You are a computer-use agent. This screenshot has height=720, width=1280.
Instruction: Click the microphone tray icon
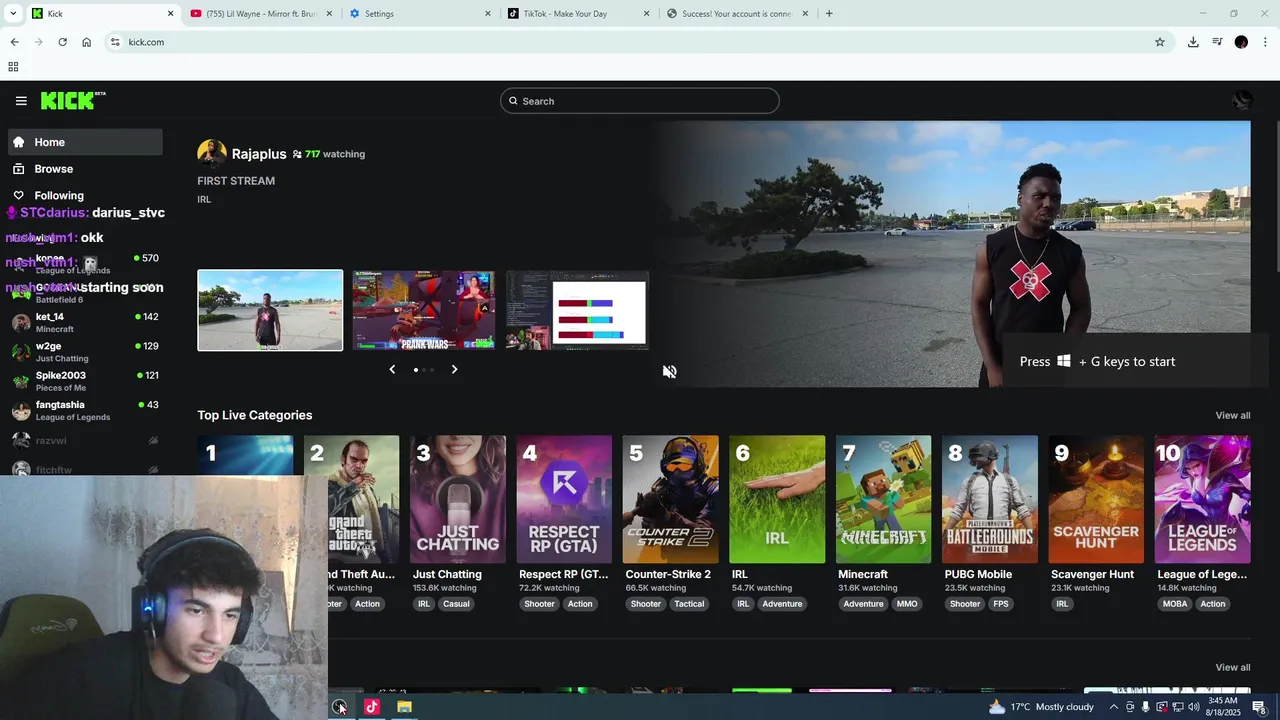1146,707
